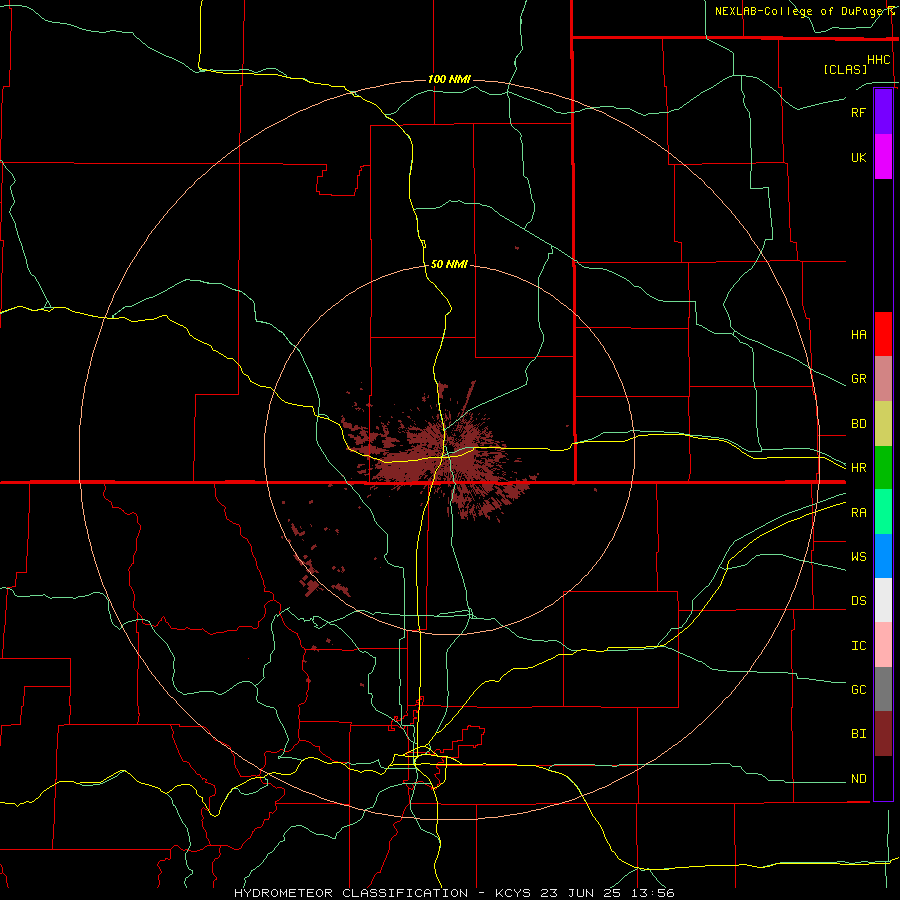900x900 pixels.
Task: Click the "BD" legend label
Action: 858,424
